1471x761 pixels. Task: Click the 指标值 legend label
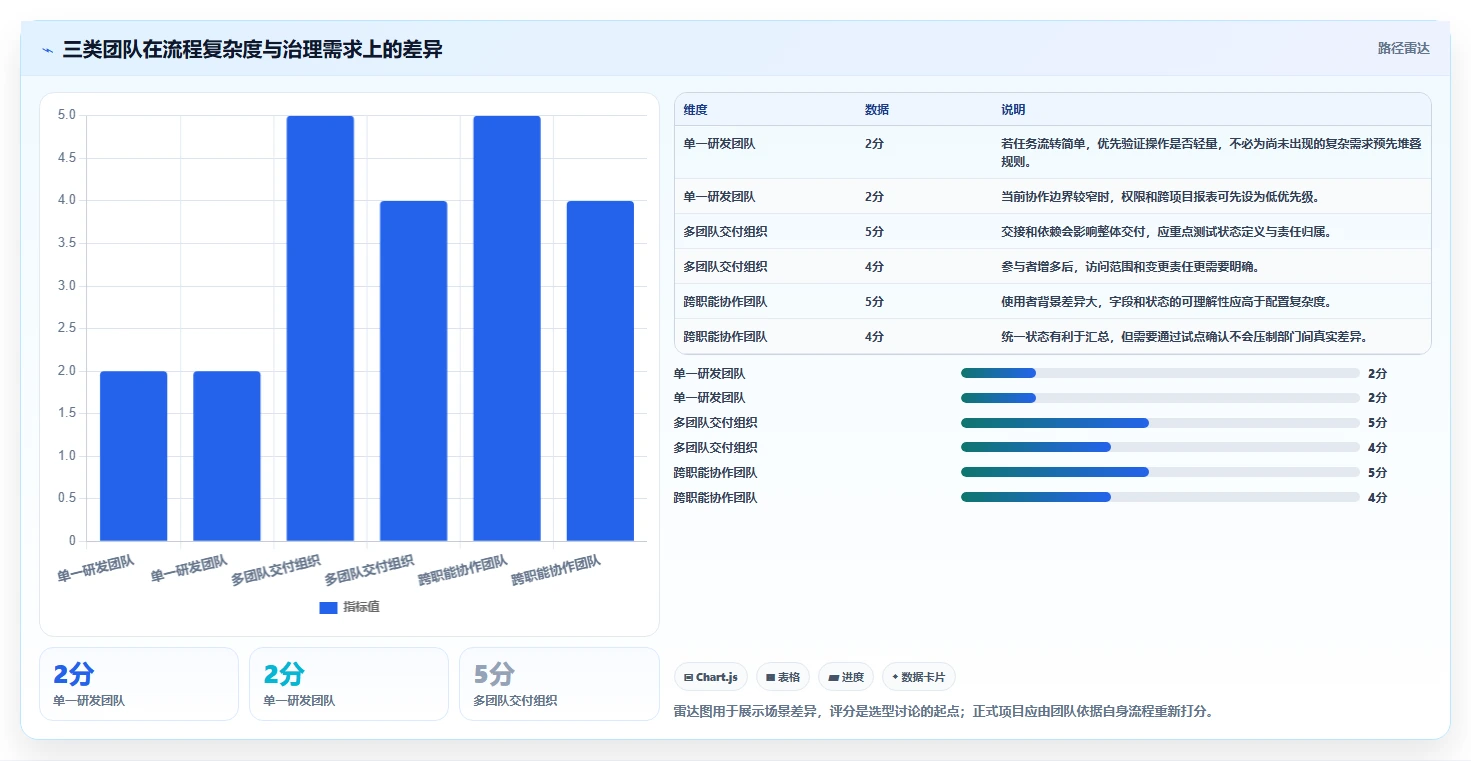362,607
